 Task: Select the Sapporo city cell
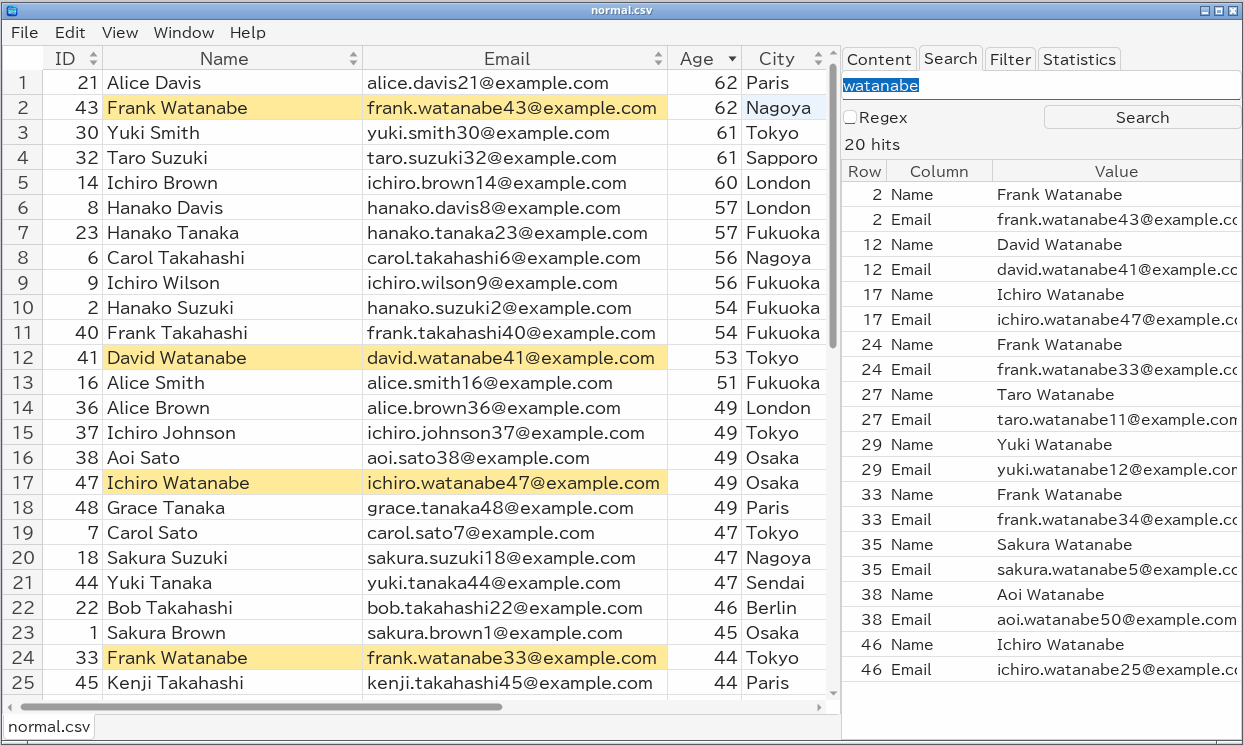[x=784, y=158]
